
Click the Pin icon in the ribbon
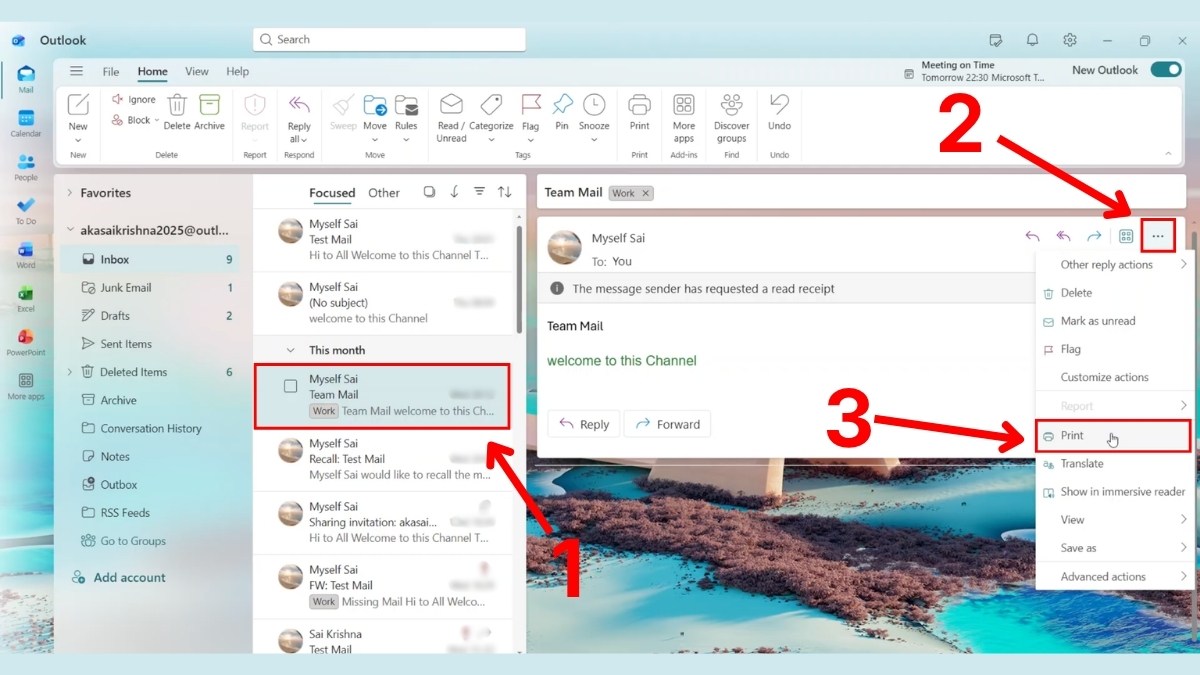coord(562,104)
